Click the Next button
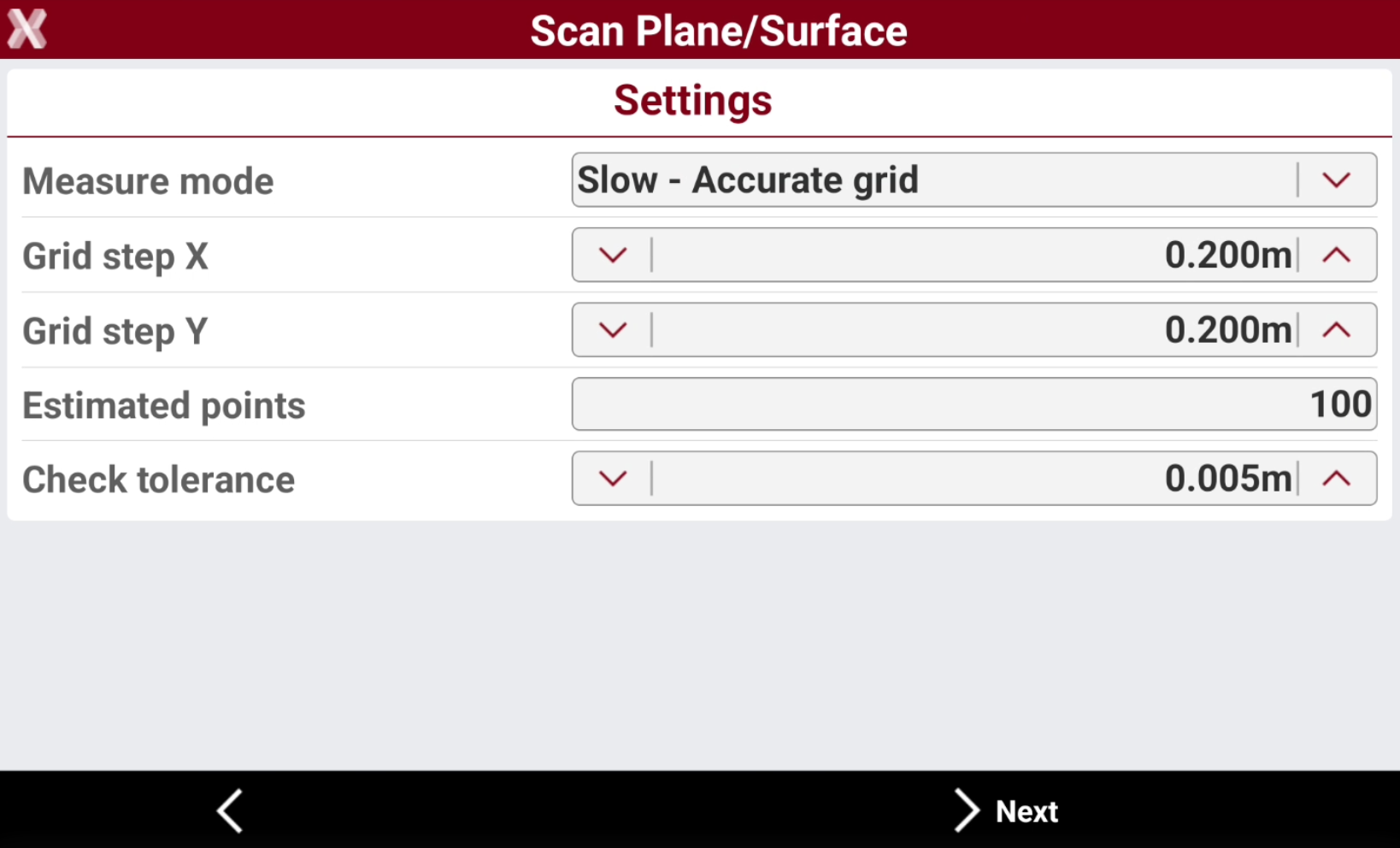This screenshot has width=1400, height=848. 1006,810
